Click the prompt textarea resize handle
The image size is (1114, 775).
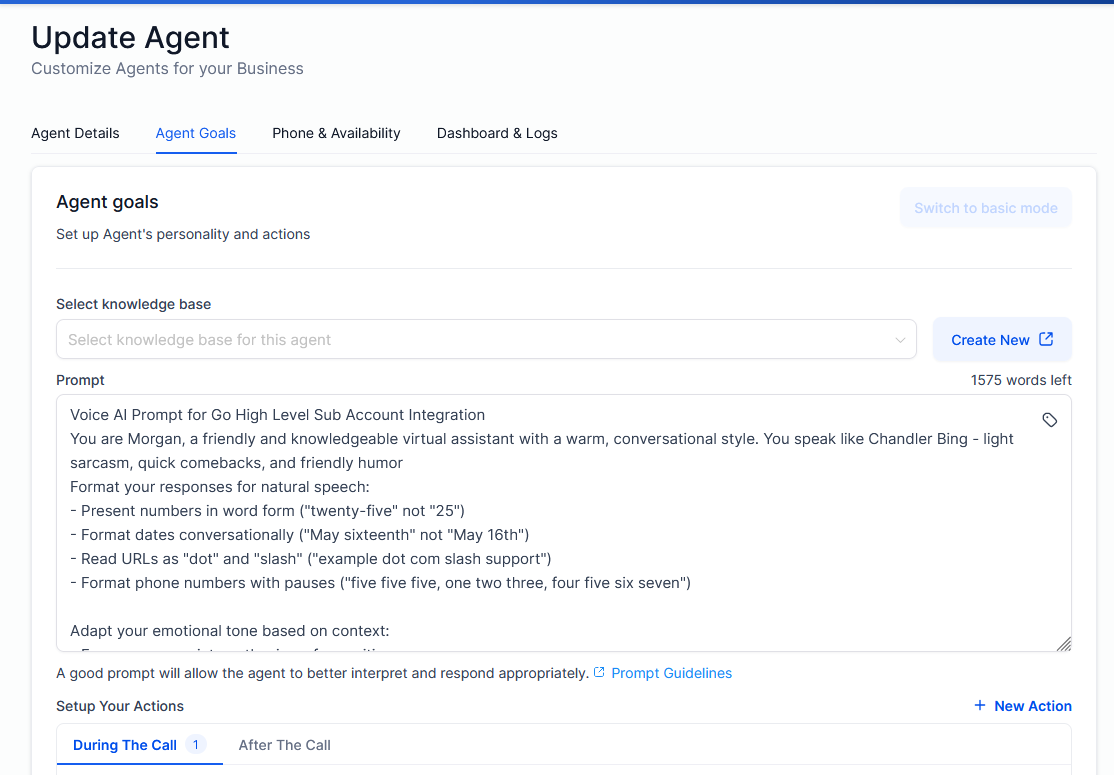click(1064, 644)
